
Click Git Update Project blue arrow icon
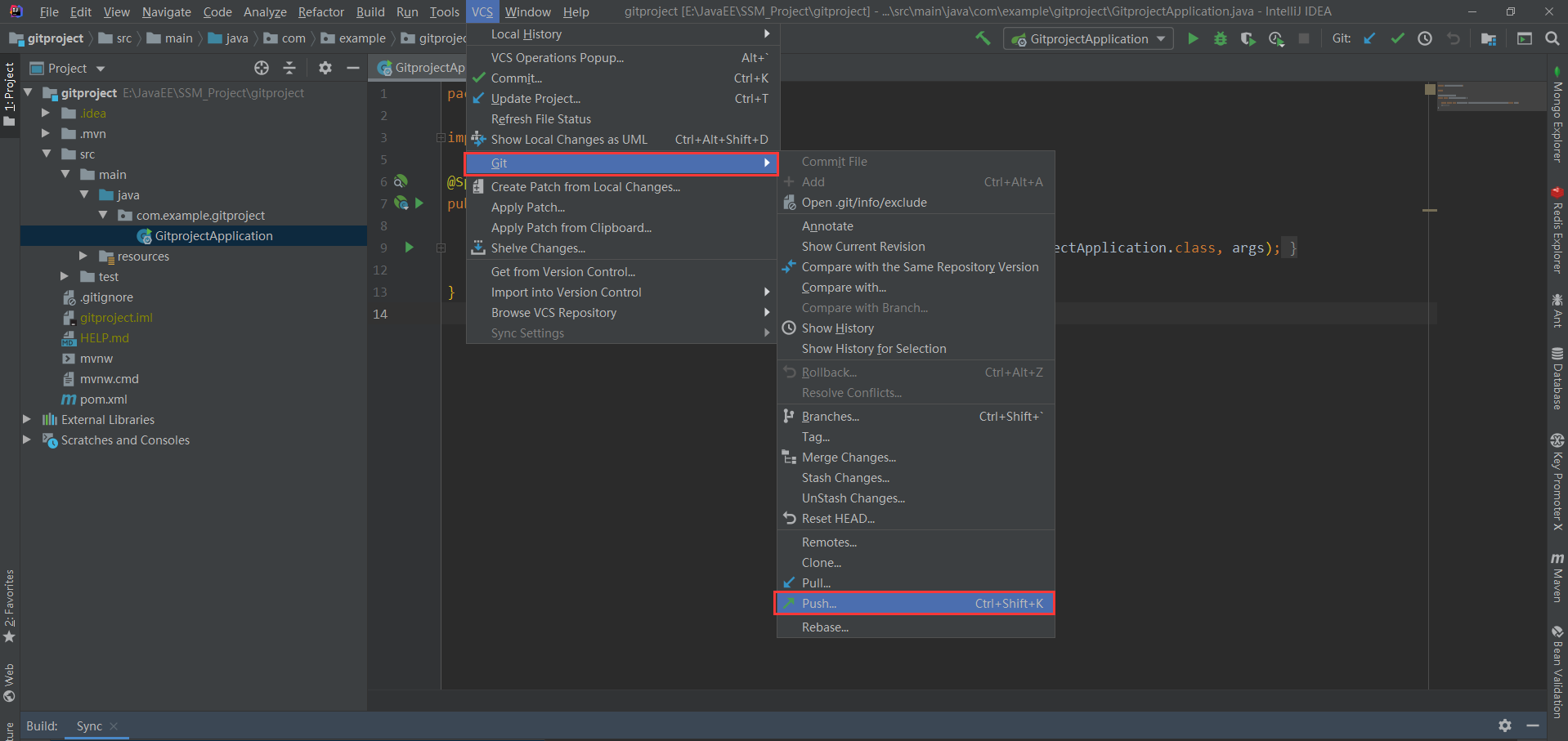(1369, 38)
